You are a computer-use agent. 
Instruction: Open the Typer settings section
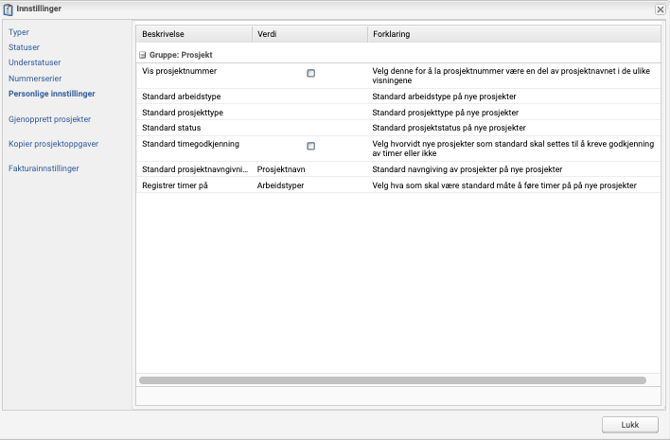[19, 32]
